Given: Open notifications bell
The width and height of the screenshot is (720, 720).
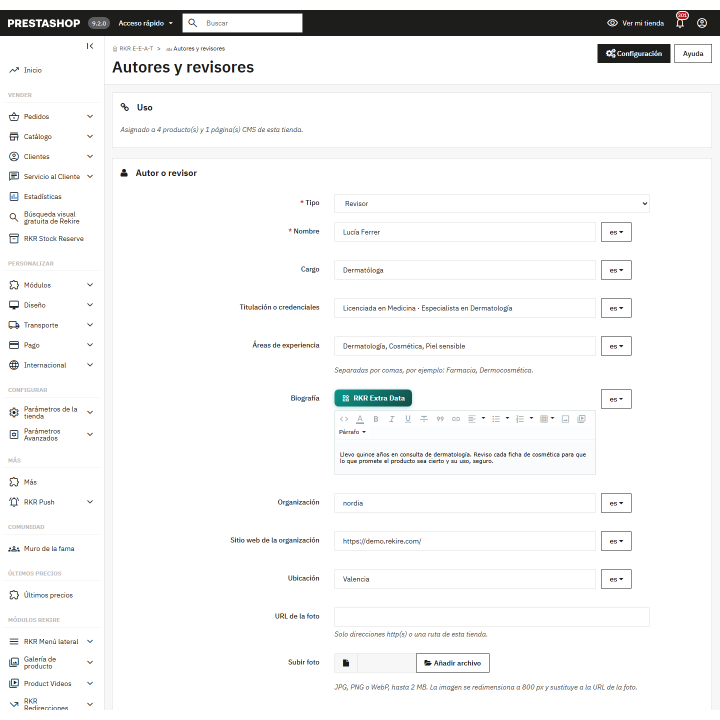Looking at the screenshot, I should pos(680,22).
